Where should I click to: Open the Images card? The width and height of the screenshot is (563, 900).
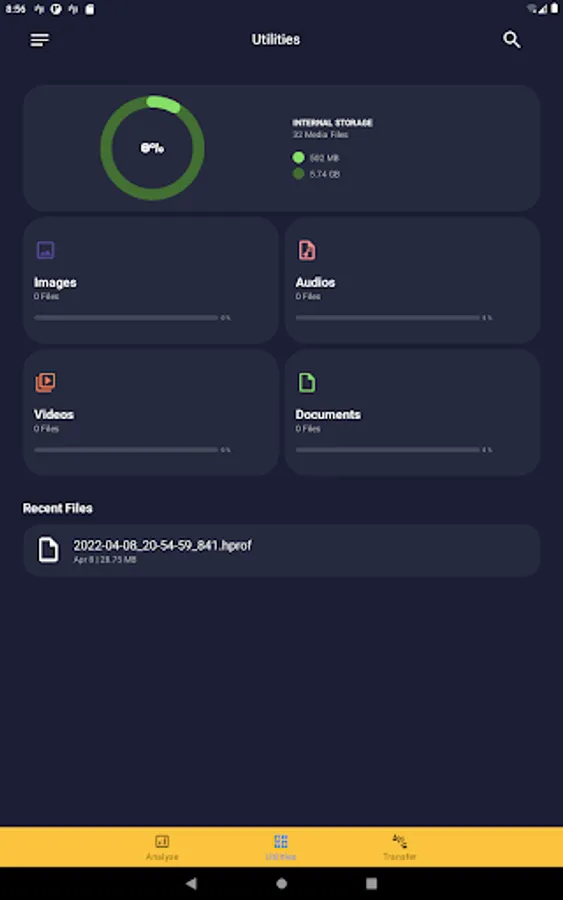tap(151, 280)
